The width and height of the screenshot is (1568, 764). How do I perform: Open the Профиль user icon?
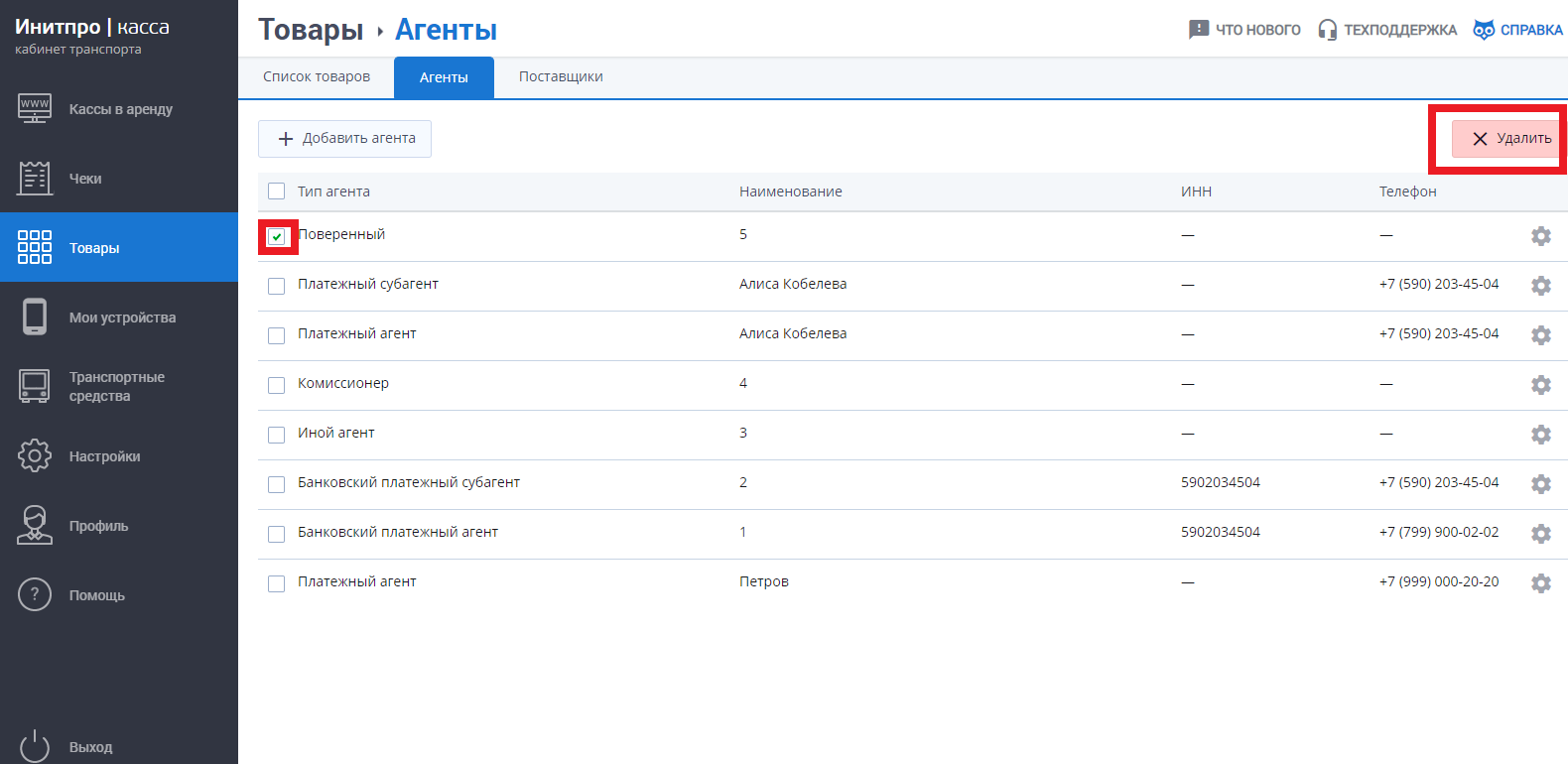[x=35, y=525]
